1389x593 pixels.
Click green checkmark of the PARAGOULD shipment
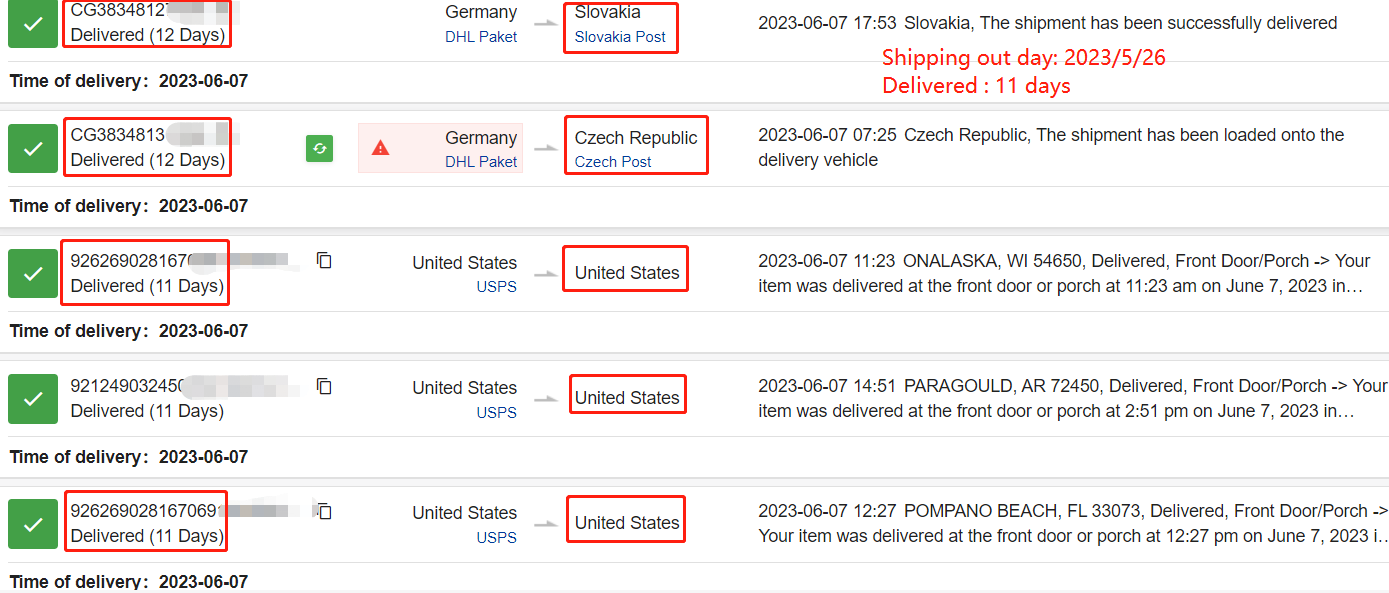point(33,398)
